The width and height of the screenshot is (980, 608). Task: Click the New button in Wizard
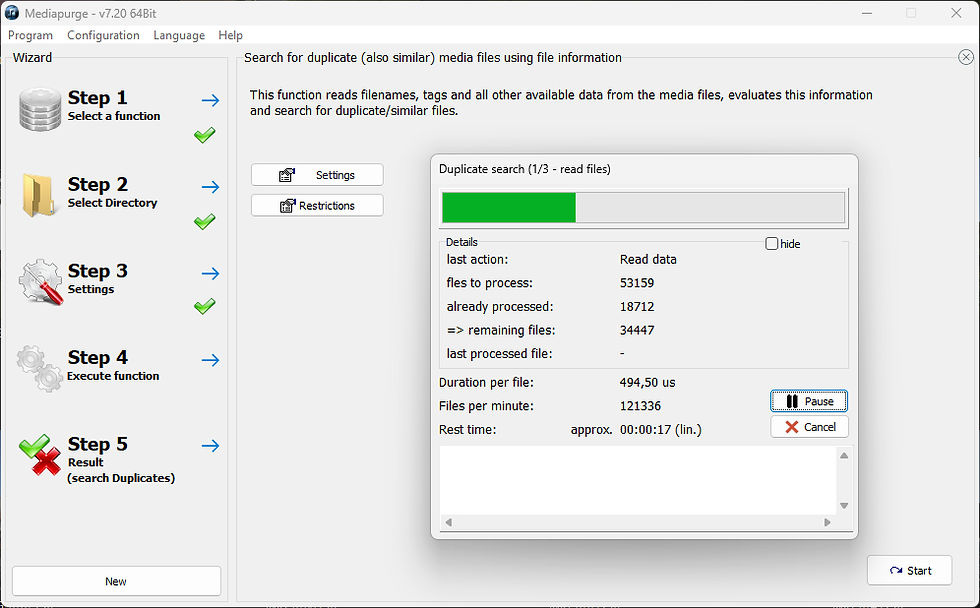pos(116,581)
